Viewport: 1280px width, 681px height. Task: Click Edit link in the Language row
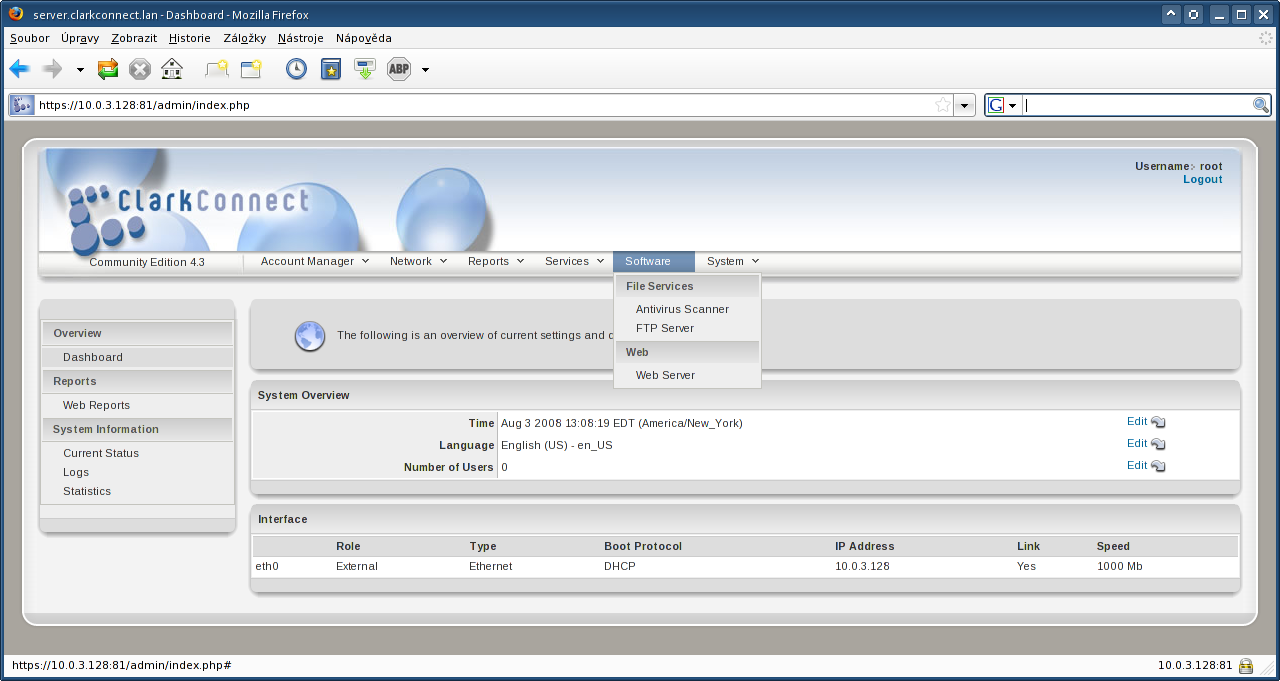(x=1137, y=444)
